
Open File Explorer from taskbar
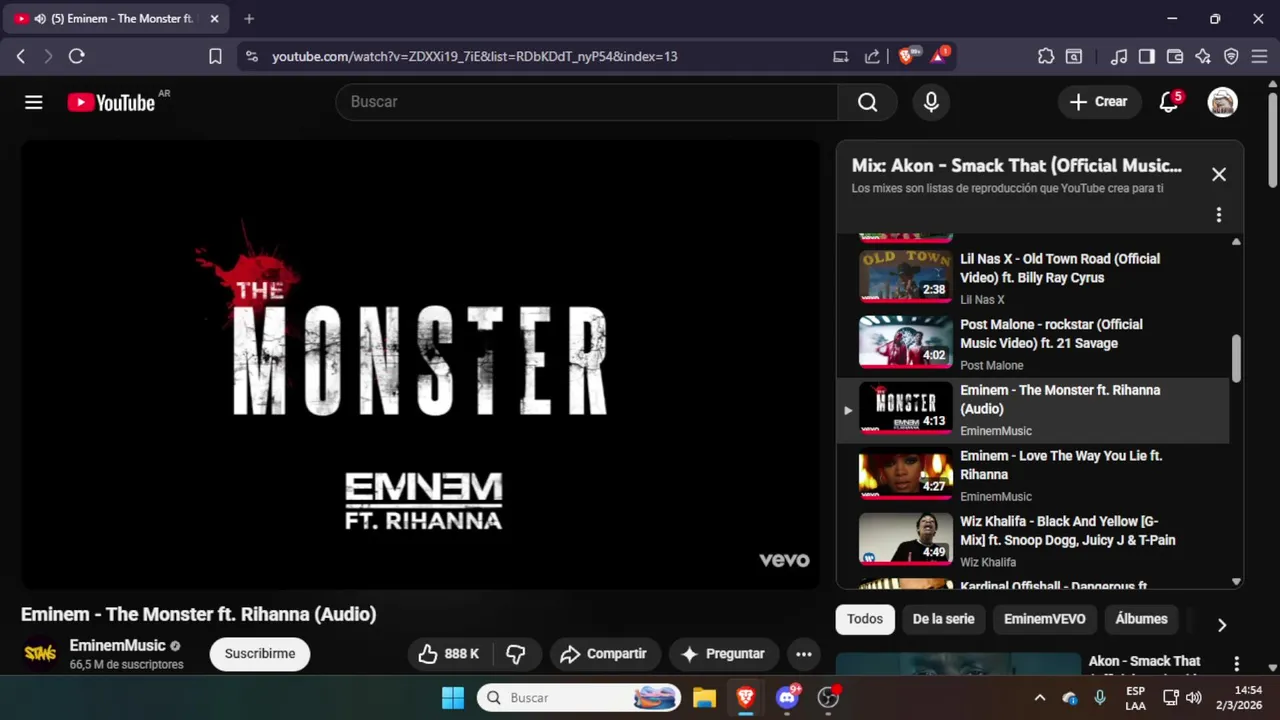[x=704, y=698]
